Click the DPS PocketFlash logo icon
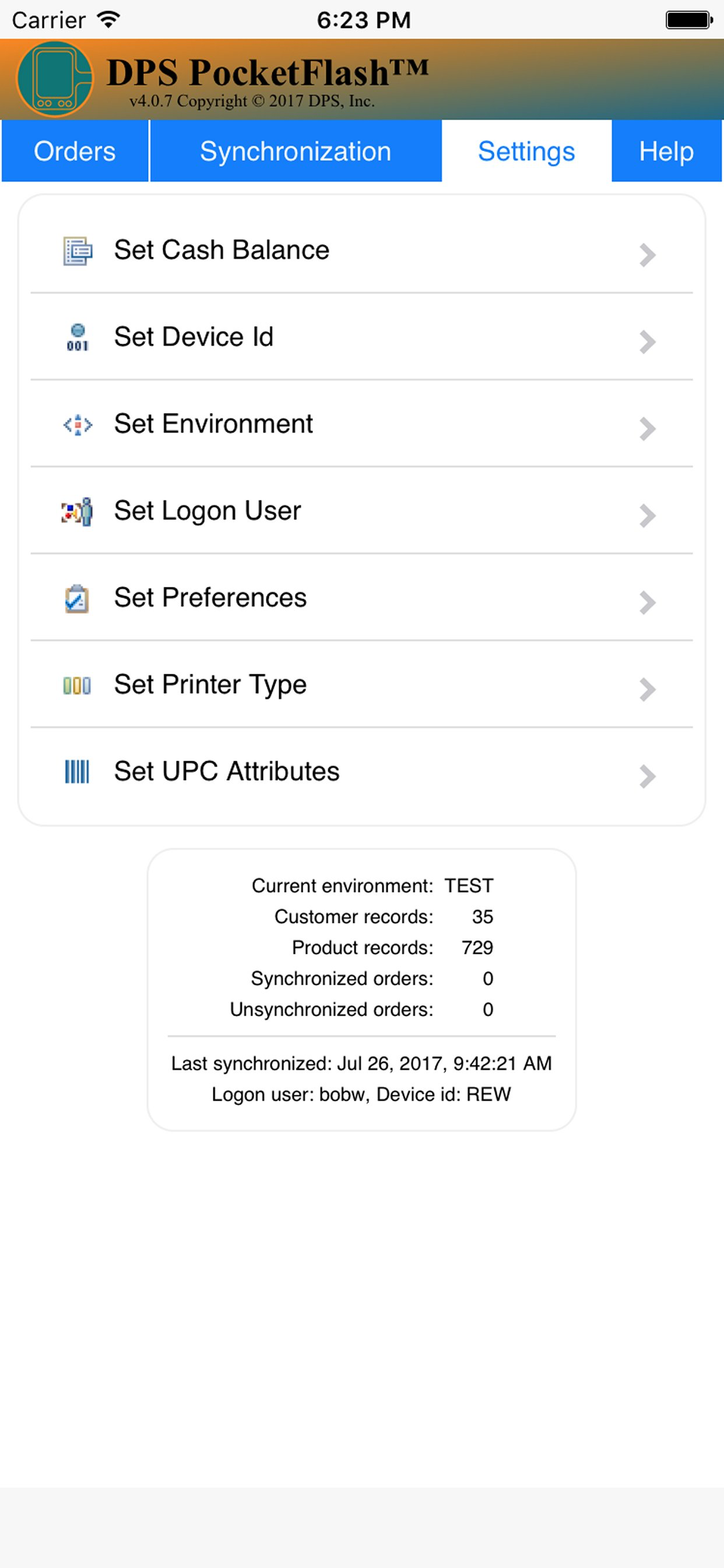Screen dimensions: 724x1568 pyautogui.click(x=55, y=79)
